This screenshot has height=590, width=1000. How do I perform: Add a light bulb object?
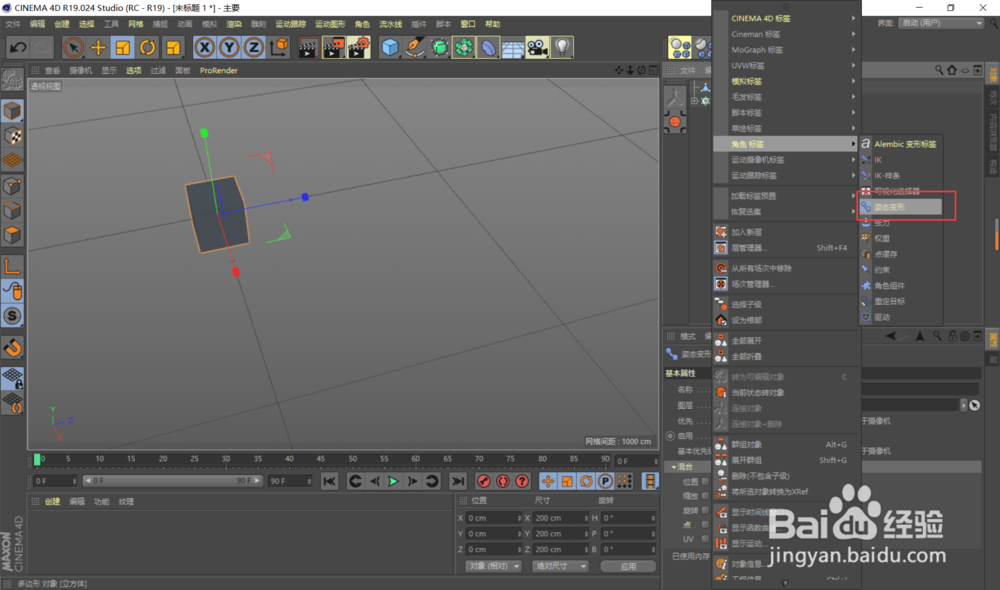click(562, 47)
